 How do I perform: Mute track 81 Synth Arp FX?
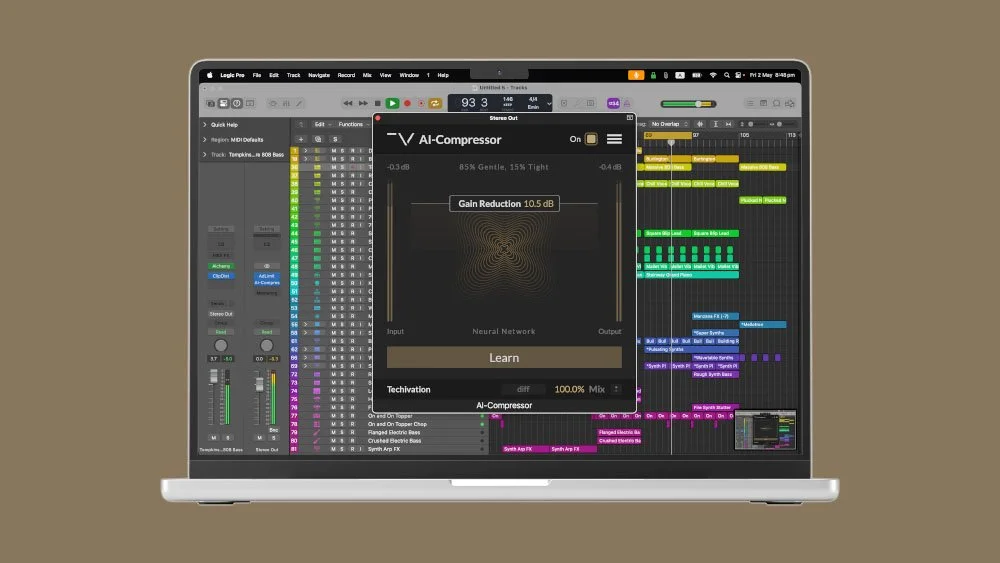tap(333, 449)
